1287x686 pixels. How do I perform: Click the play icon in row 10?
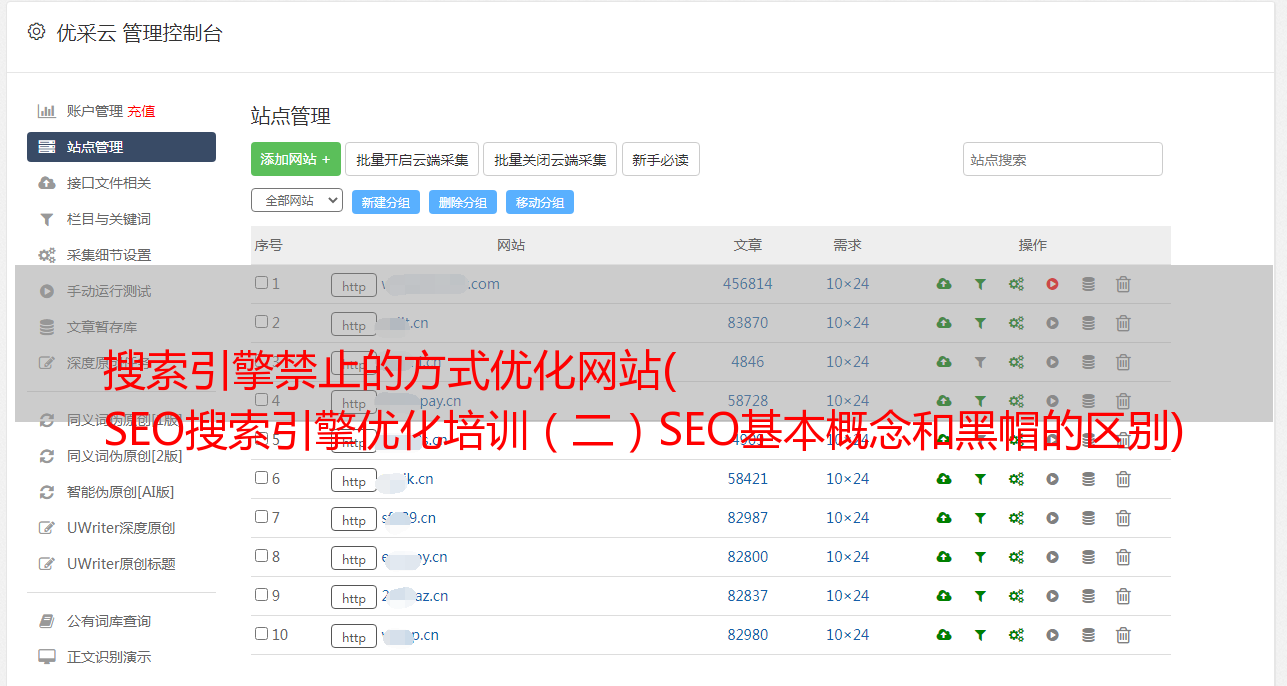[1052, 635]
